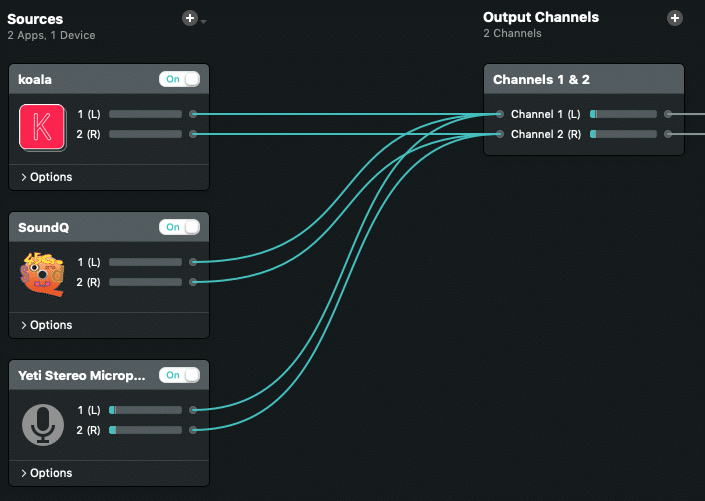This screenshot has height=501, width=705.
Task: Click the Yeti microphone device icon
Action: [x=43, y=425]
